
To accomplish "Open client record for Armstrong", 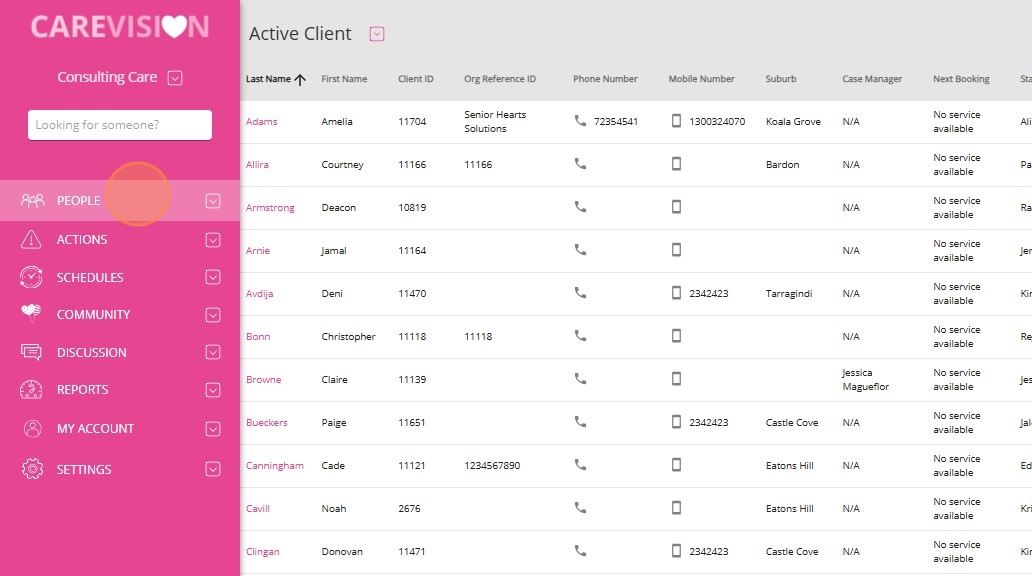I will click(x=270, y=207).
